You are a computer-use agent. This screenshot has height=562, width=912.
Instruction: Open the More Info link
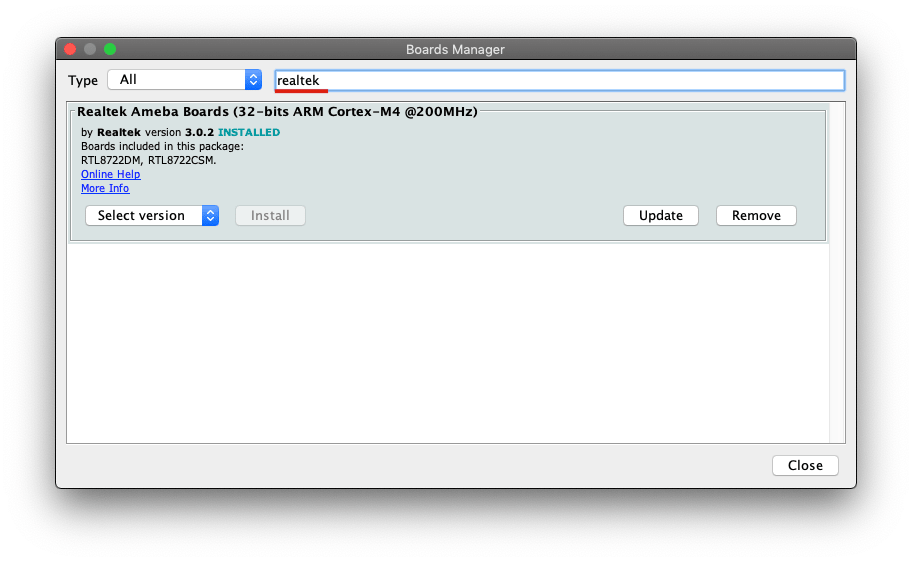105,188
